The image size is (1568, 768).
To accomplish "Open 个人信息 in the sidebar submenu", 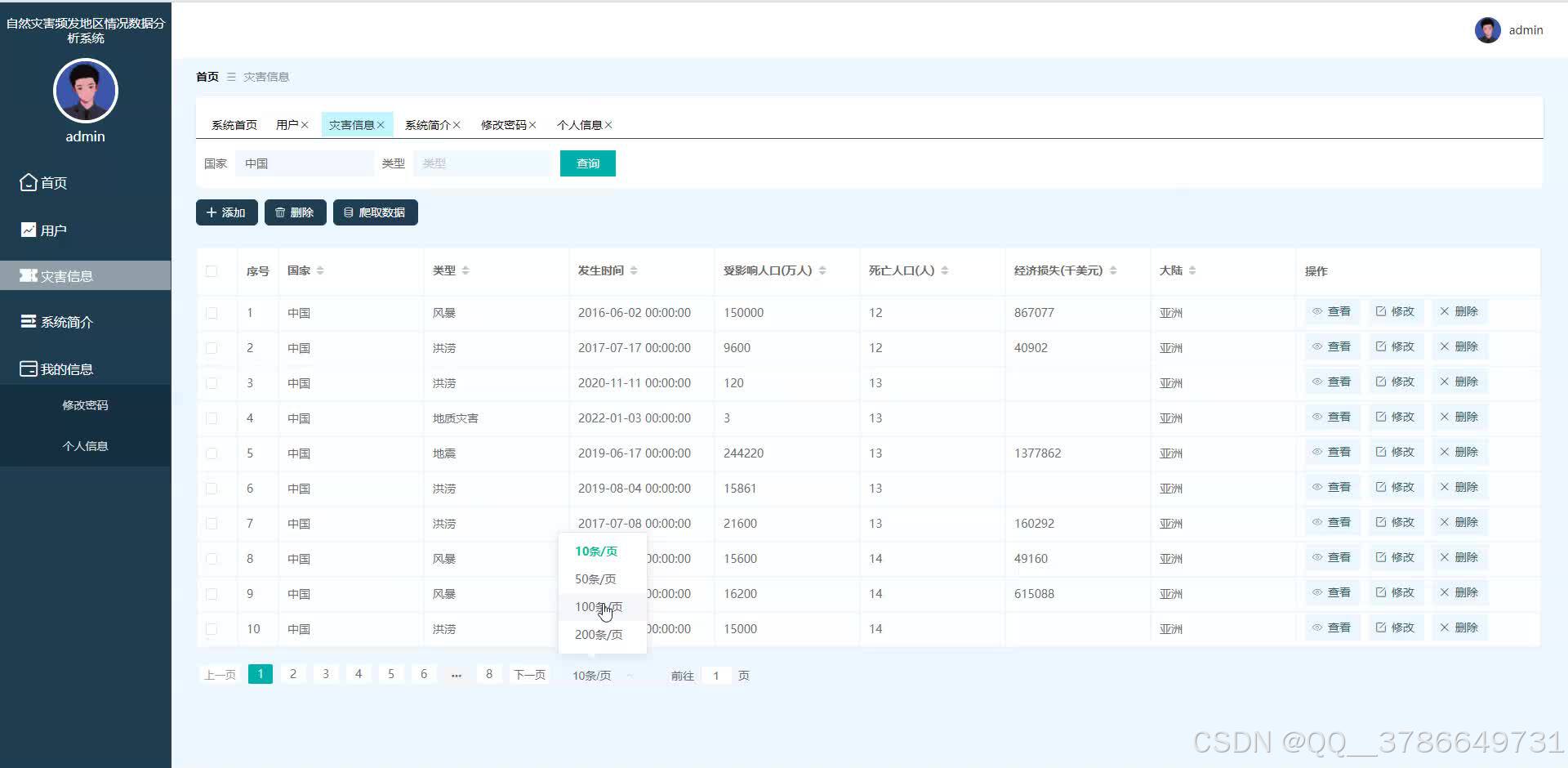I will [85, 446].
